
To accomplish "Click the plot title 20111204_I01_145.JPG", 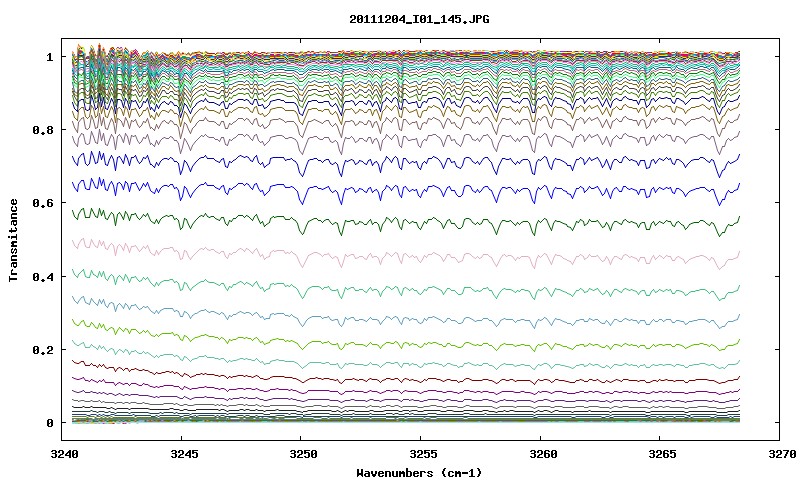I will (x=419, y=19).
